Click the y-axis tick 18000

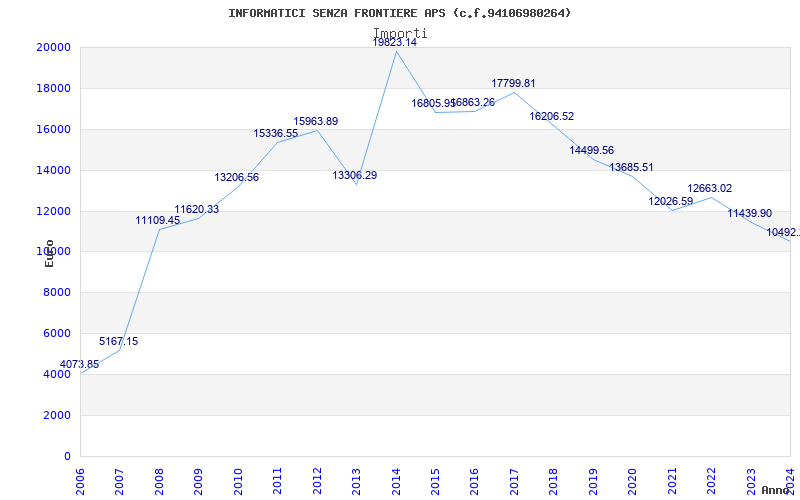pyautogui.click(x=53, y=88)
